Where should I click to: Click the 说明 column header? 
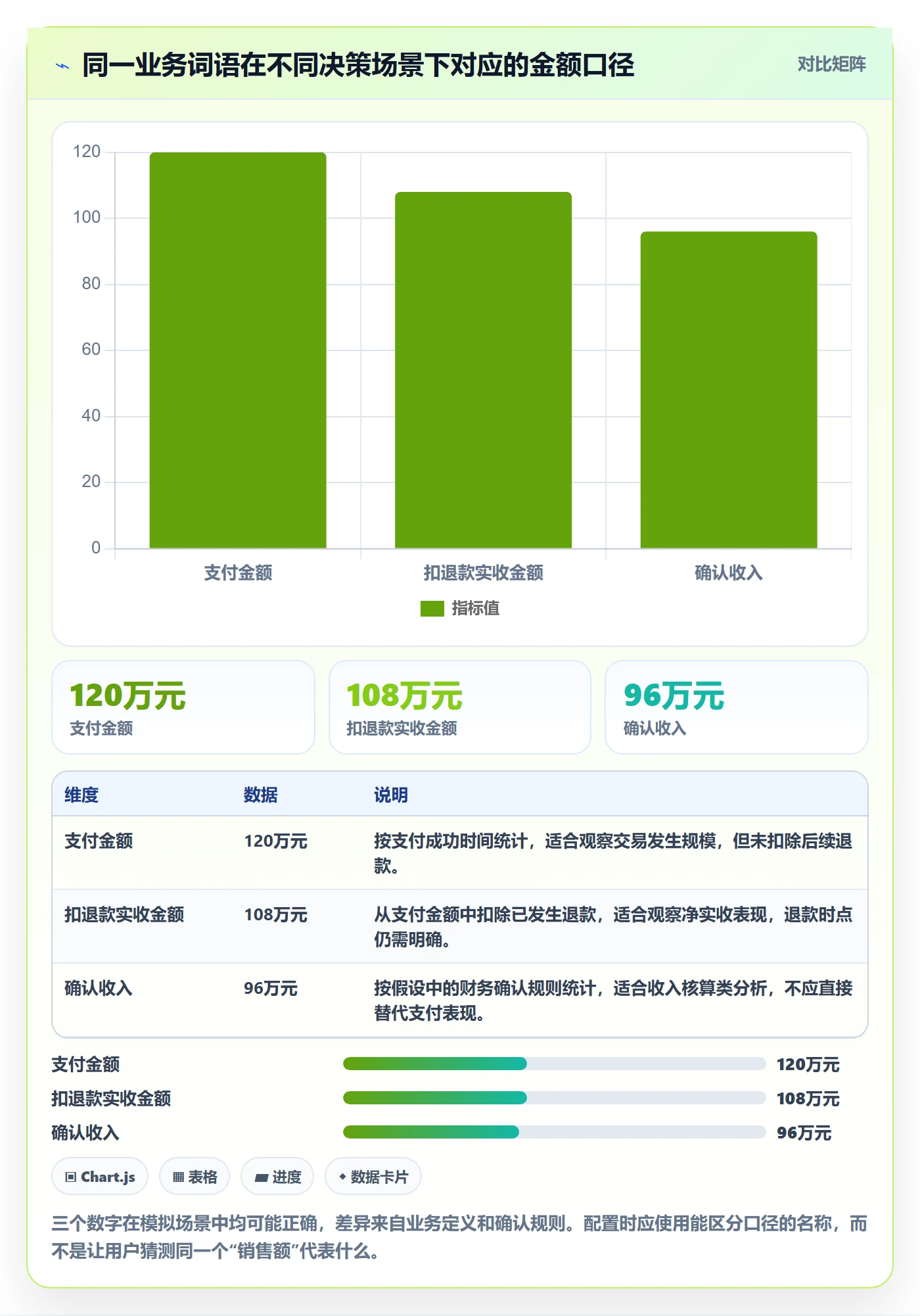[x=391, y=795]
